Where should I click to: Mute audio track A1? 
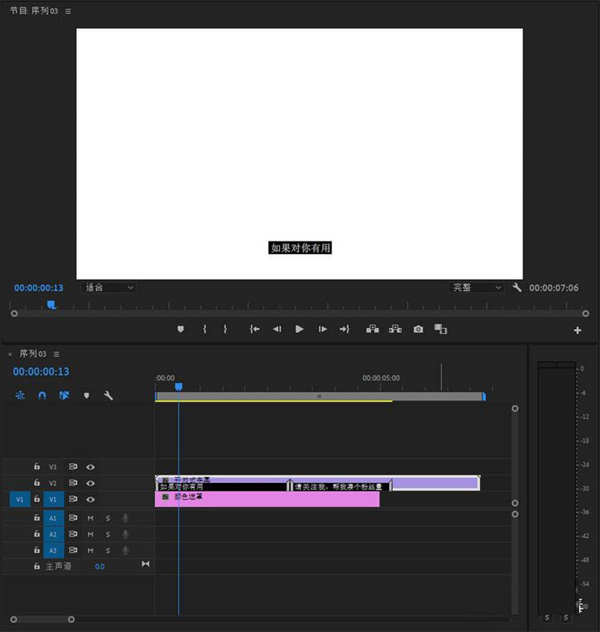point(90,518)
